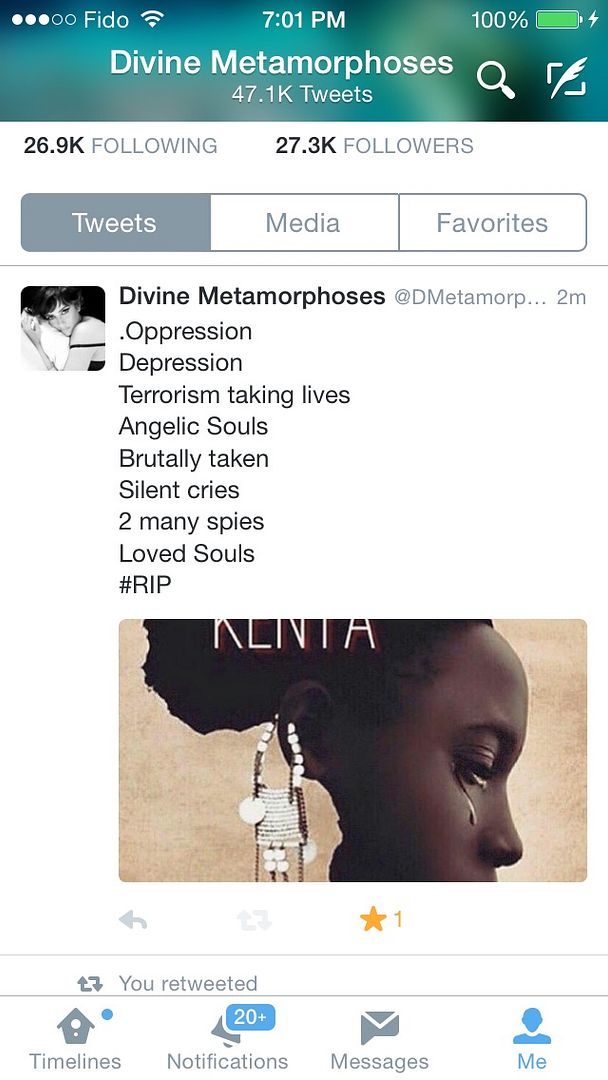Tap the You retweeted retweet icon
The image size is (608, 1080).
coord(90,984)
